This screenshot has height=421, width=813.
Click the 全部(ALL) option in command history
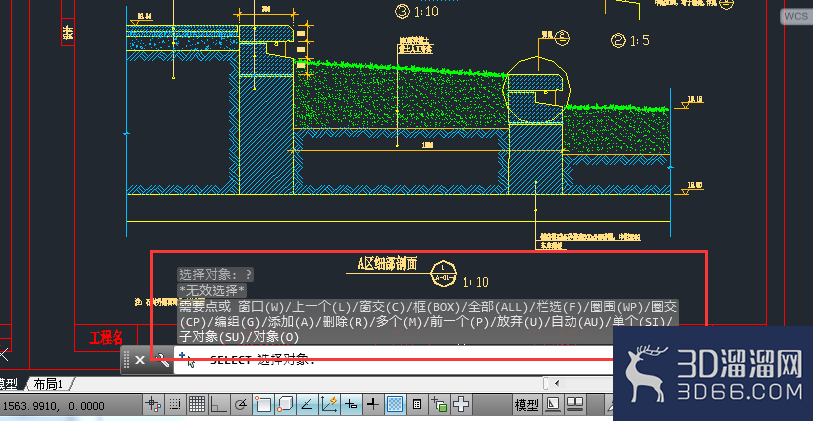tap(499, 306)
